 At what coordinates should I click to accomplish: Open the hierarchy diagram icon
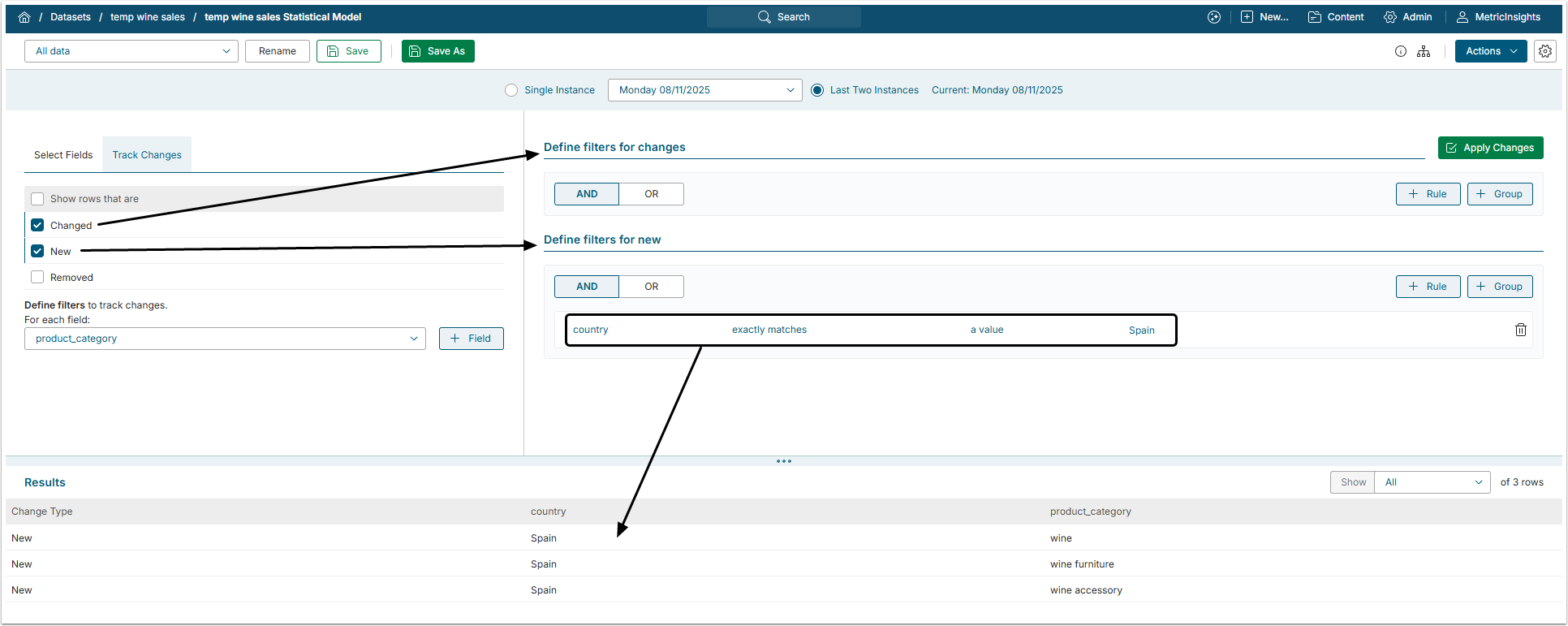(1424, 51)
